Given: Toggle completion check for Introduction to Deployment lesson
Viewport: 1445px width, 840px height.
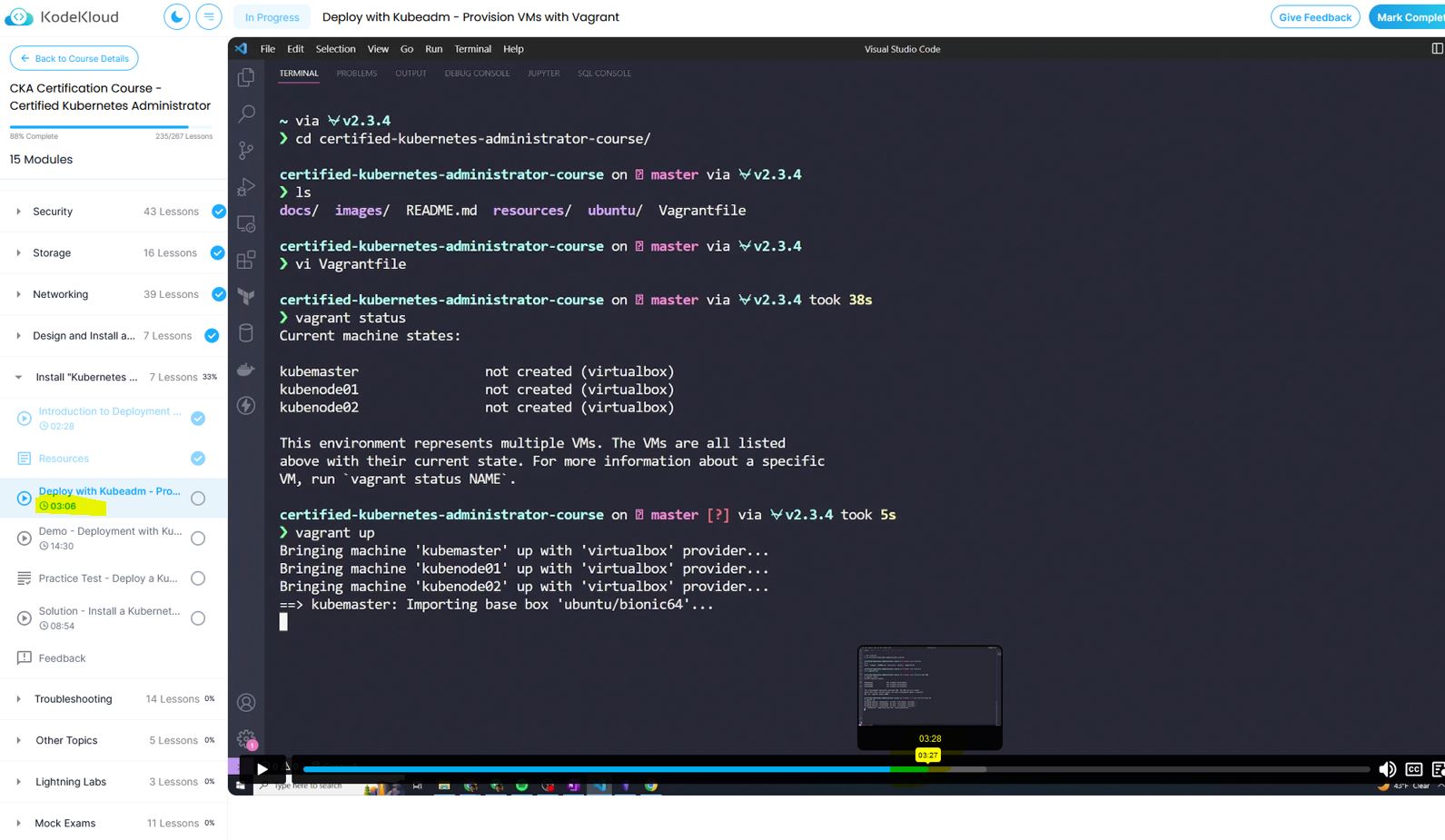Looking at the screenshot, I should (198, 419).
